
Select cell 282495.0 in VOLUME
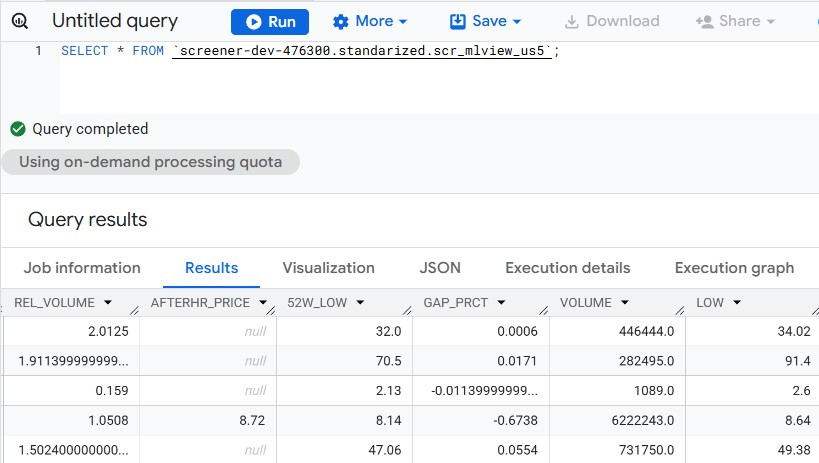617,361
